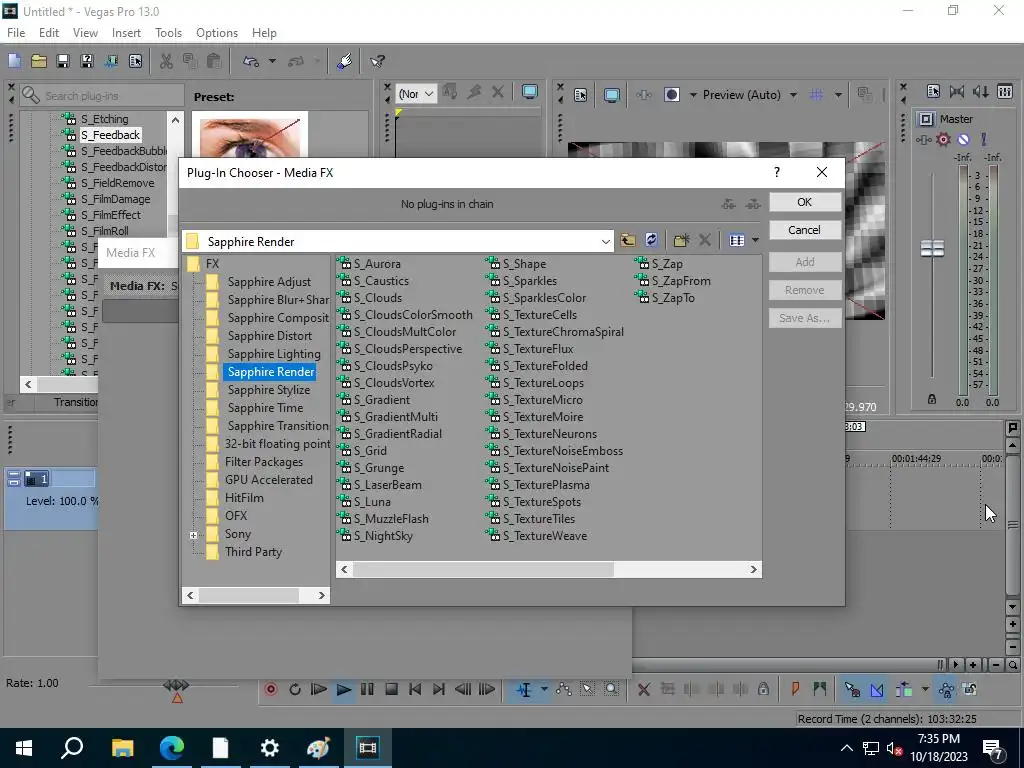
Task: Open the Edit menu
Action: [49, 33]
